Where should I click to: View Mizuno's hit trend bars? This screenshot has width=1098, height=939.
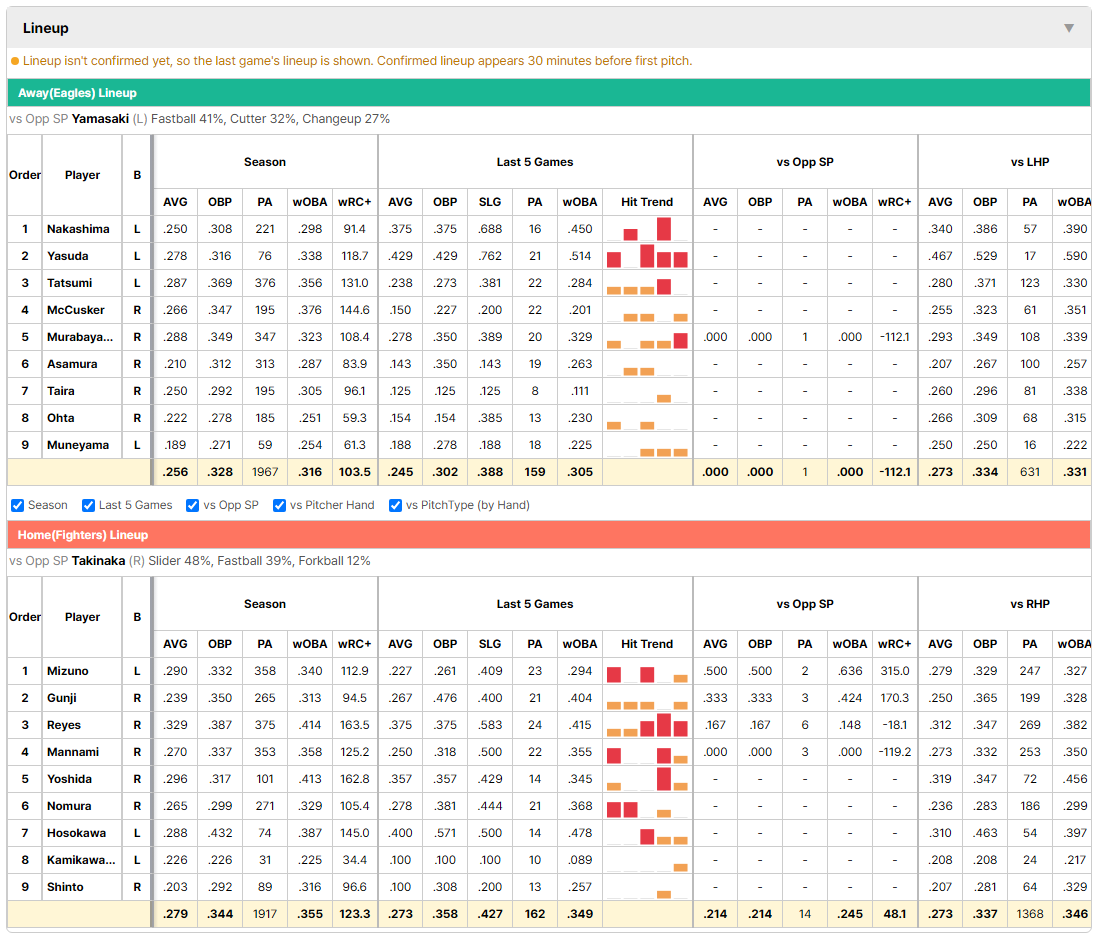tap(647, 671)
